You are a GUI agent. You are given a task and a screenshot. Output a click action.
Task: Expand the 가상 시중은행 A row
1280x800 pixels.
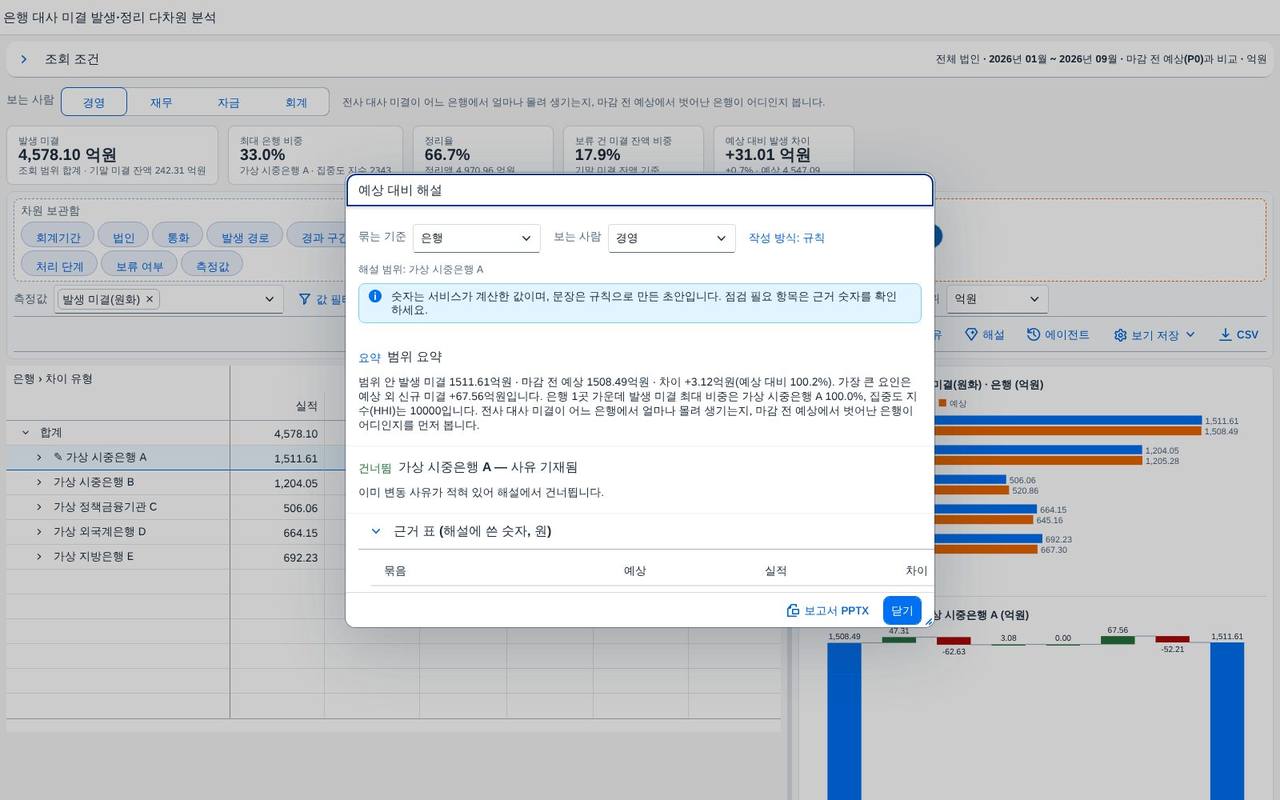click(39, 457)
